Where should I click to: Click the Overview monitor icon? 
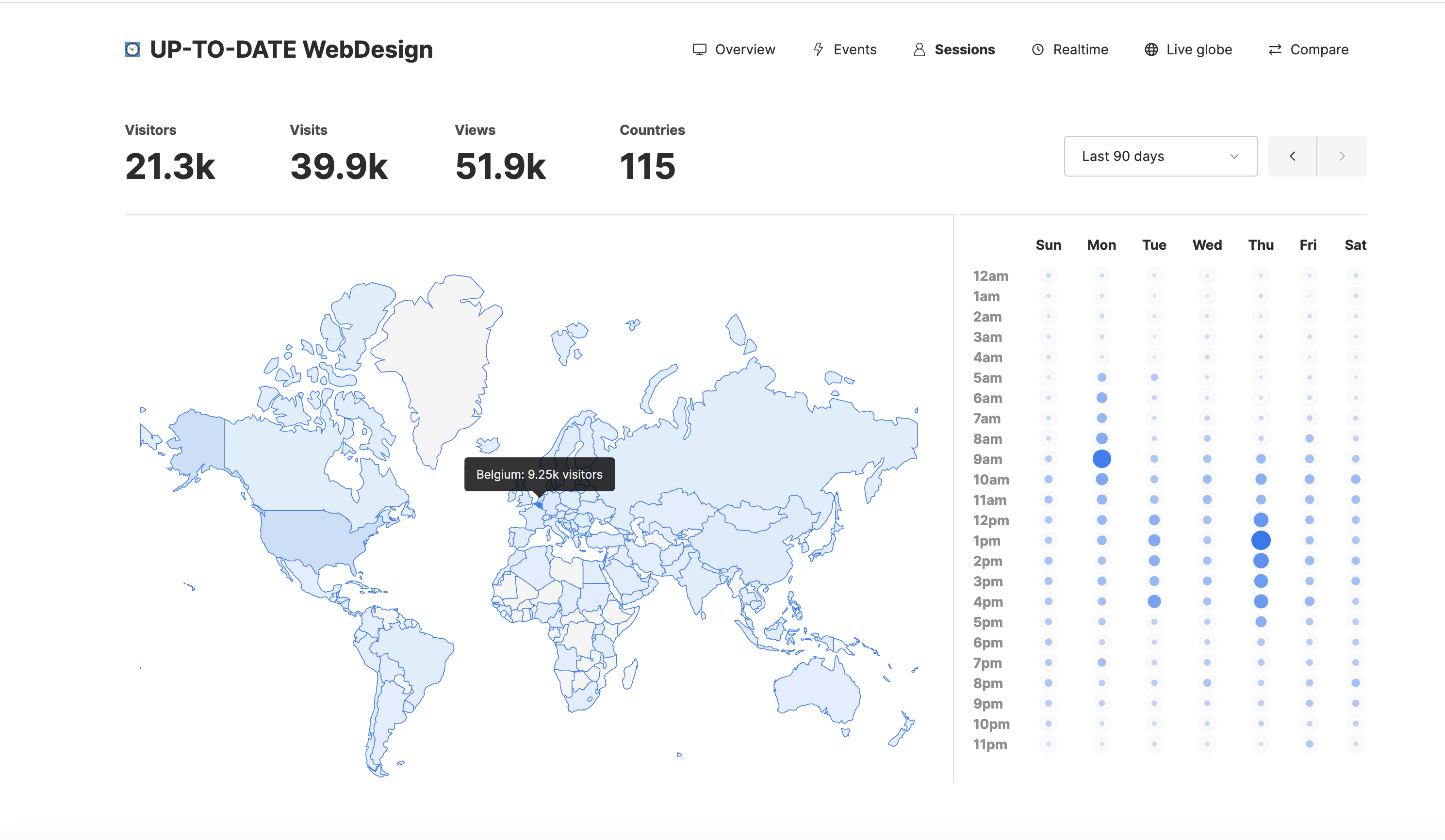700,50
